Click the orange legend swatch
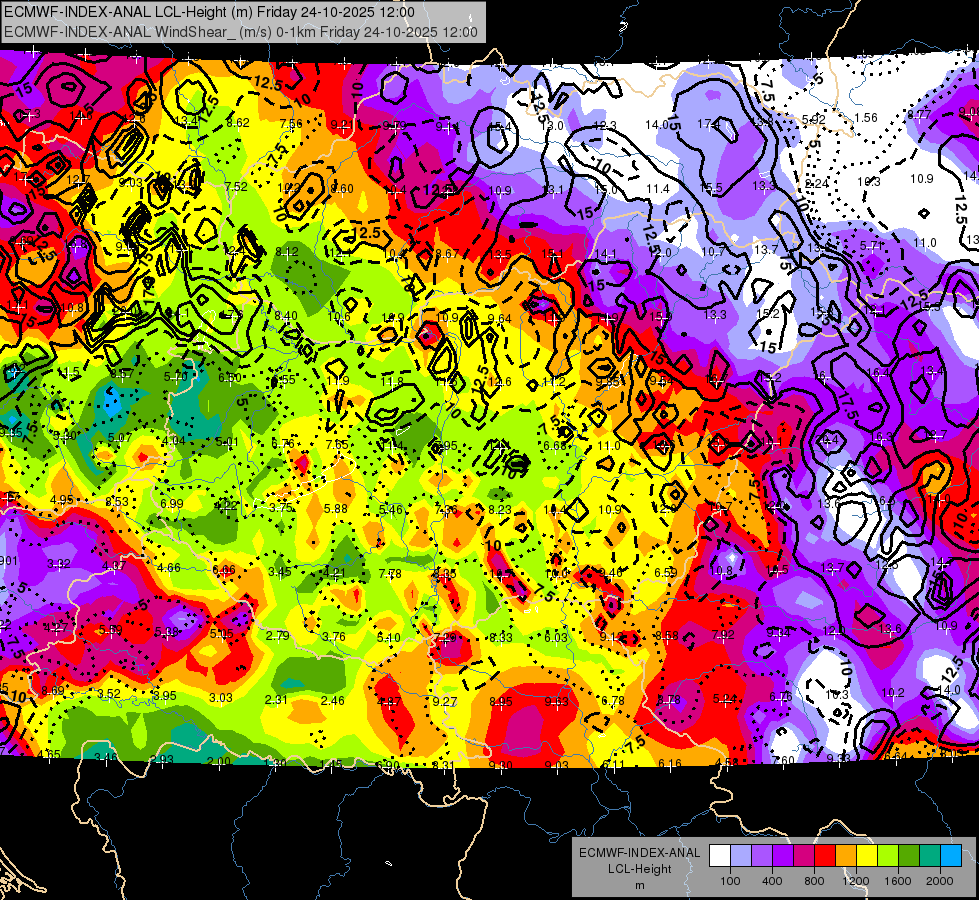This screenshot has height=900, width=979. (x=846, y=856)
